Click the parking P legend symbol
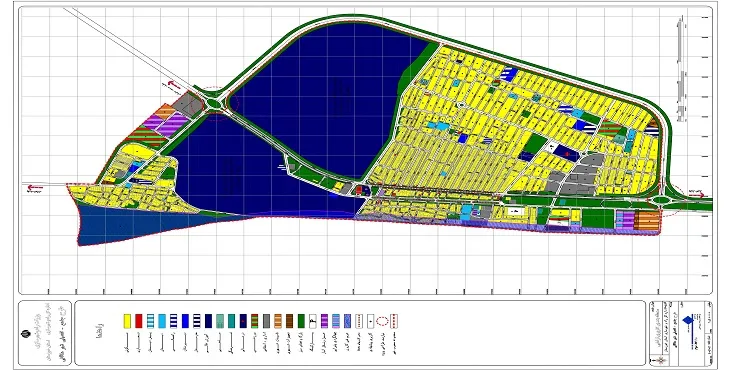The height and width of the screenshot is (370, 730). point(313,321)
